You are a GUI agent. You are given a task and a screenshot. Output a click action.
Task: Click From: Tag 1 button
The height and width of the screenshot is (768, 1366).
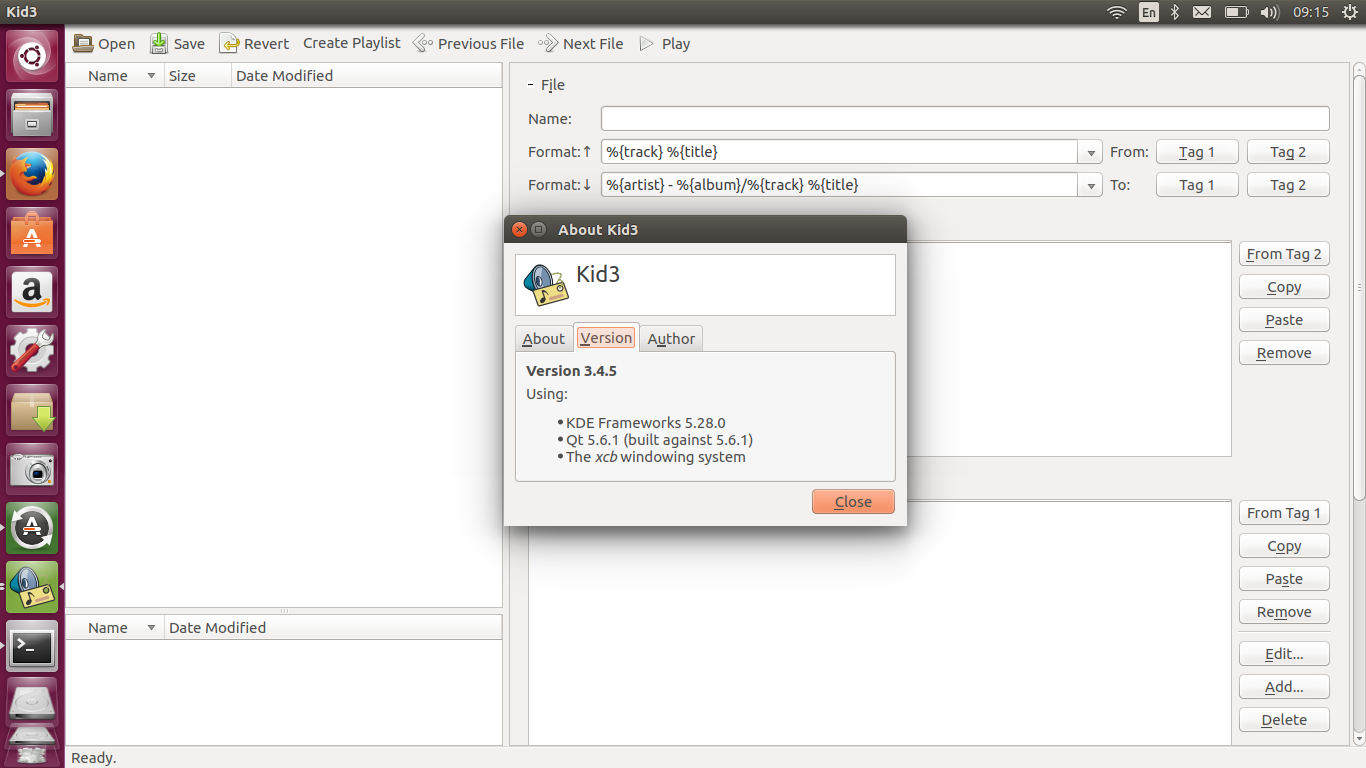1197,152
